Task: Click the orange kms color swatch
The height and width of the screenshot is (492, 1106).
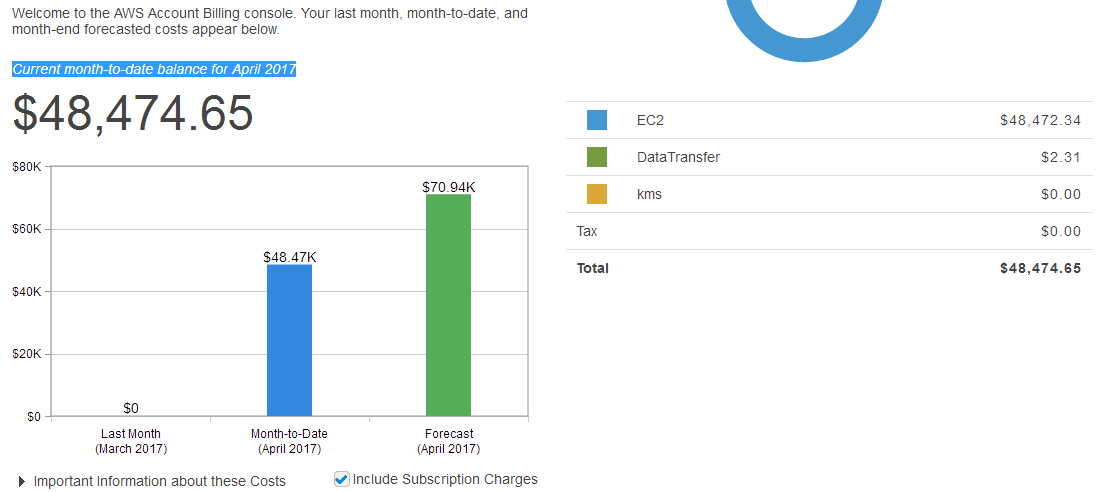Action: click(x=597, y=194)
